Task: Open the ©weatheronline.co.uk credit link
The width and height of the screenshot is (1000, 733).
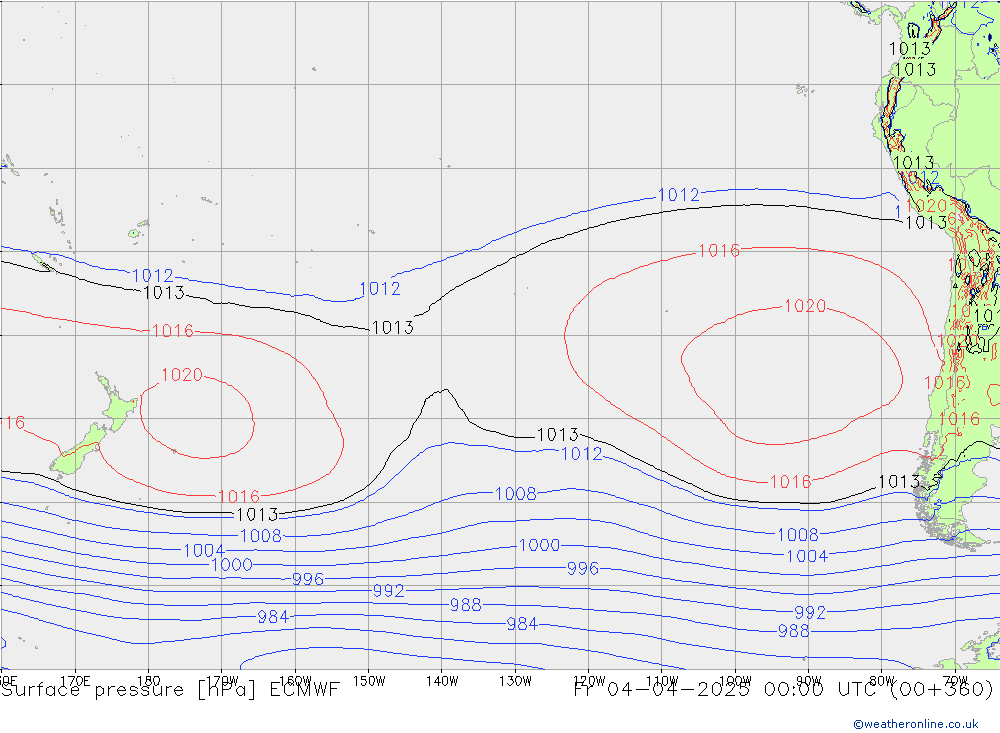Action: [x=916, y=724]
